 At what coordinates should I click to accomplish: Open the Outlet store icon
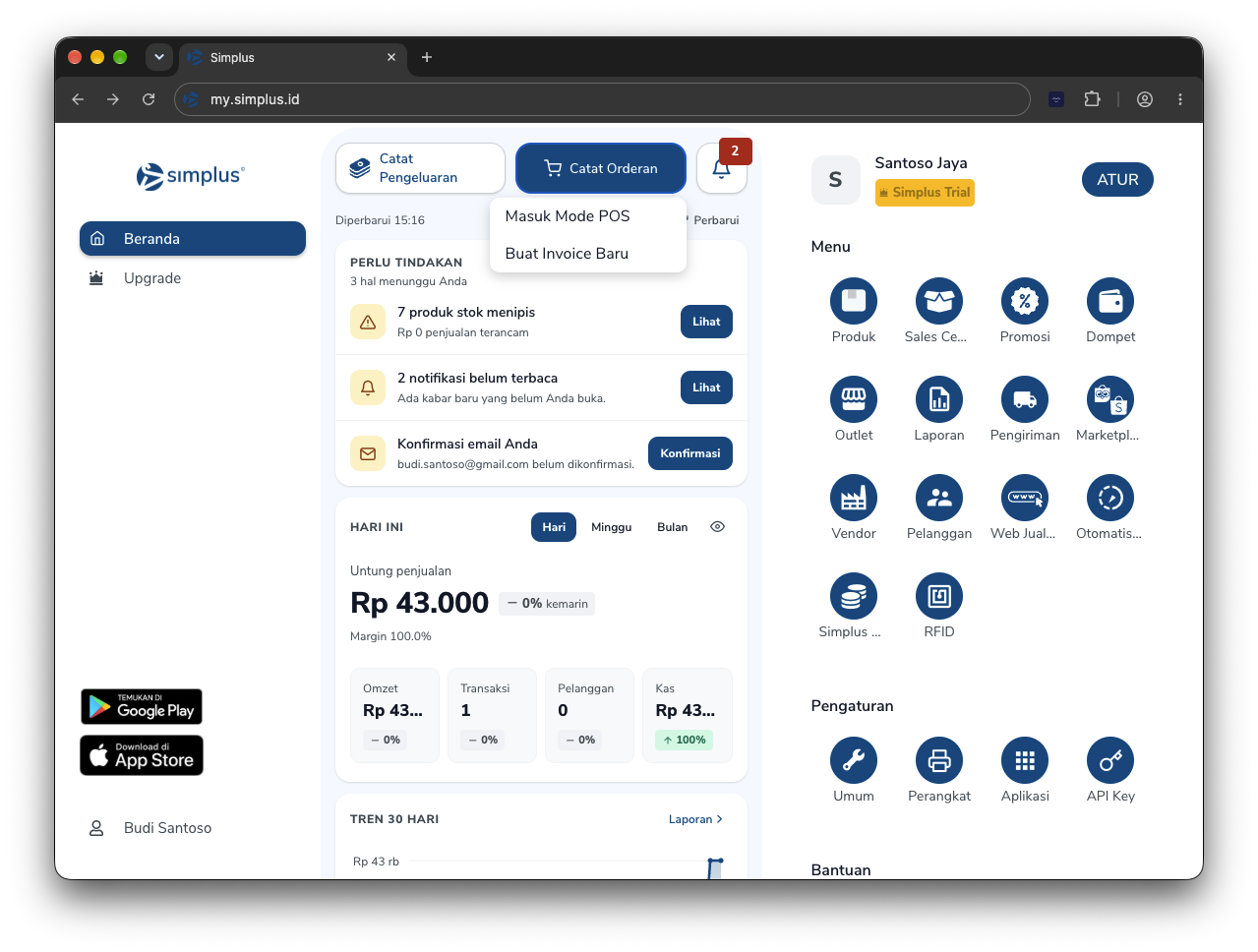[853, 399]
